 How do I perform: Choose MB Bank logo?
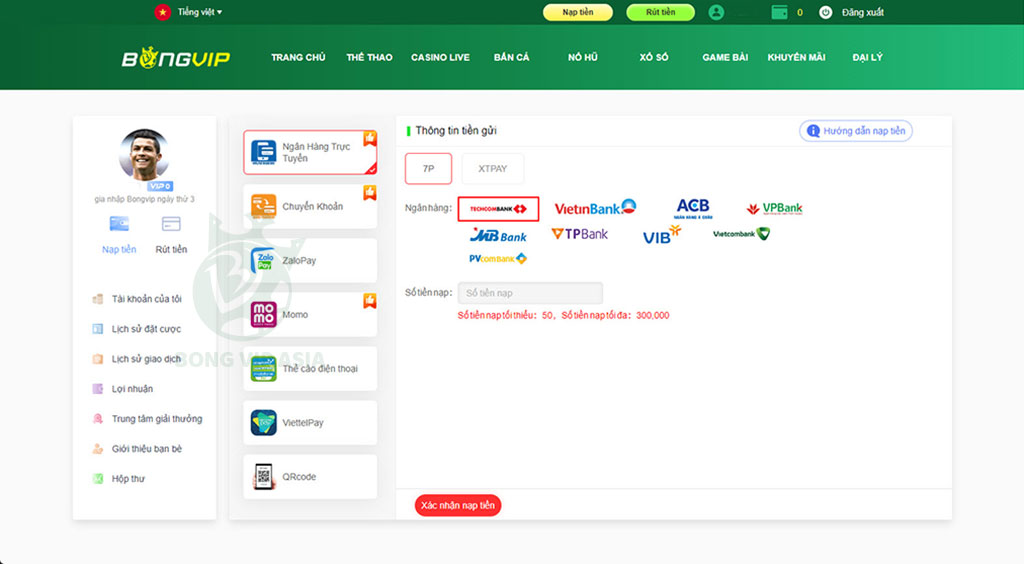(x=498, y=236)
